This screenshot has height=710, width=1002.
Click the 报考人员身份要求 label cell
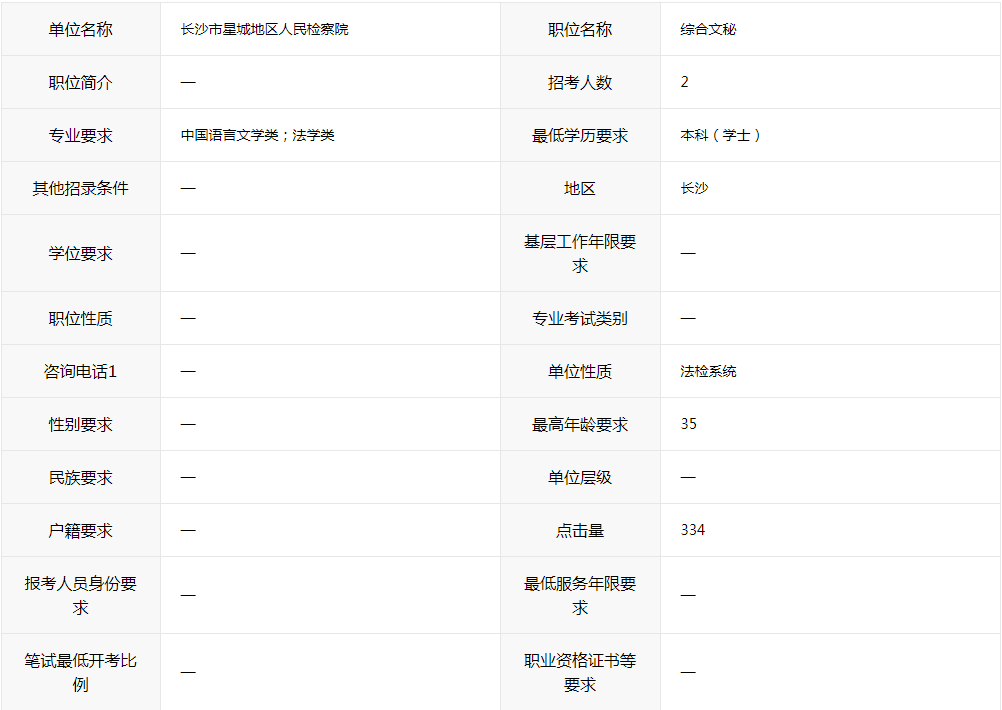(81, 596)
